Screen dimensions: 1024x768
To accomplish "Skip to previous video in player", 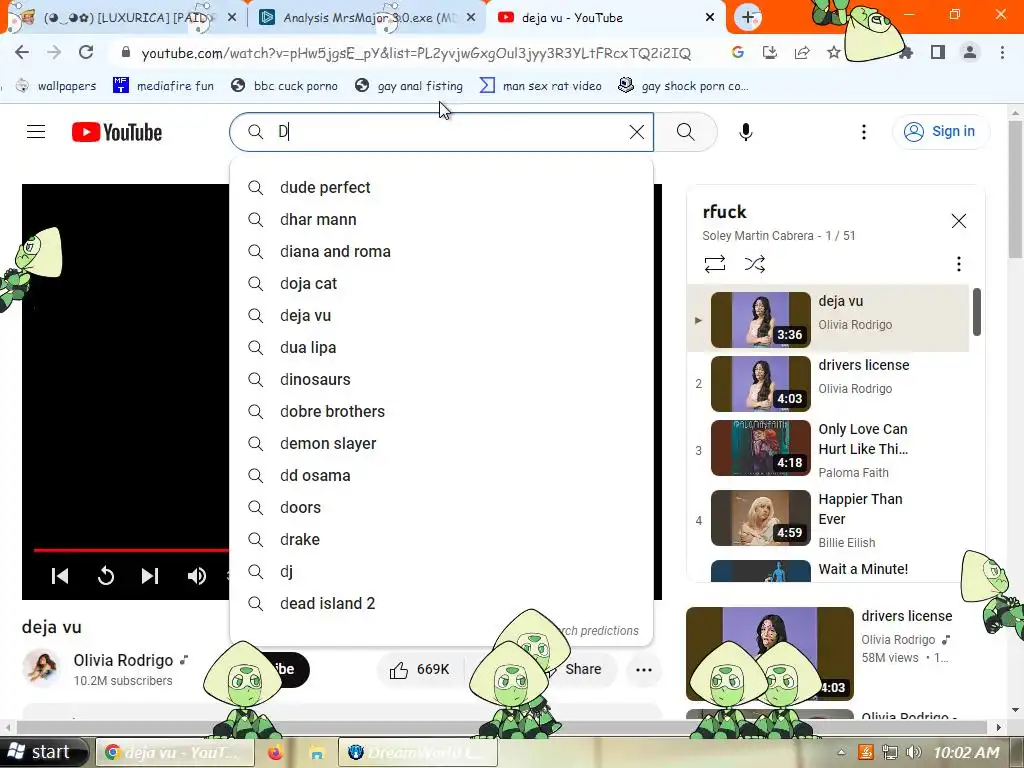I will coord(60,575).
